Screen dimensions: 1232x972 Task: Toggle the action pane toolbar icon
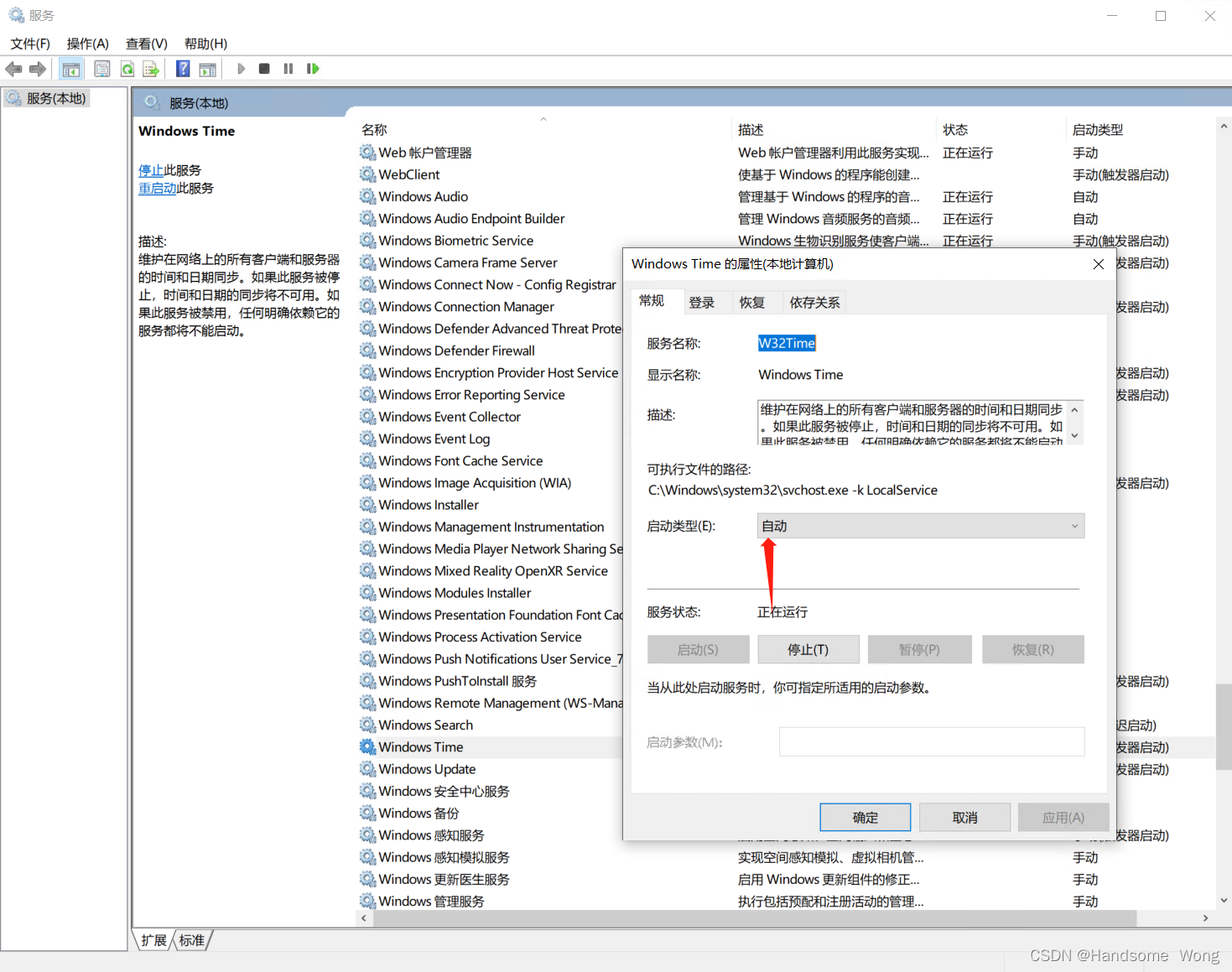coord(207,69)
